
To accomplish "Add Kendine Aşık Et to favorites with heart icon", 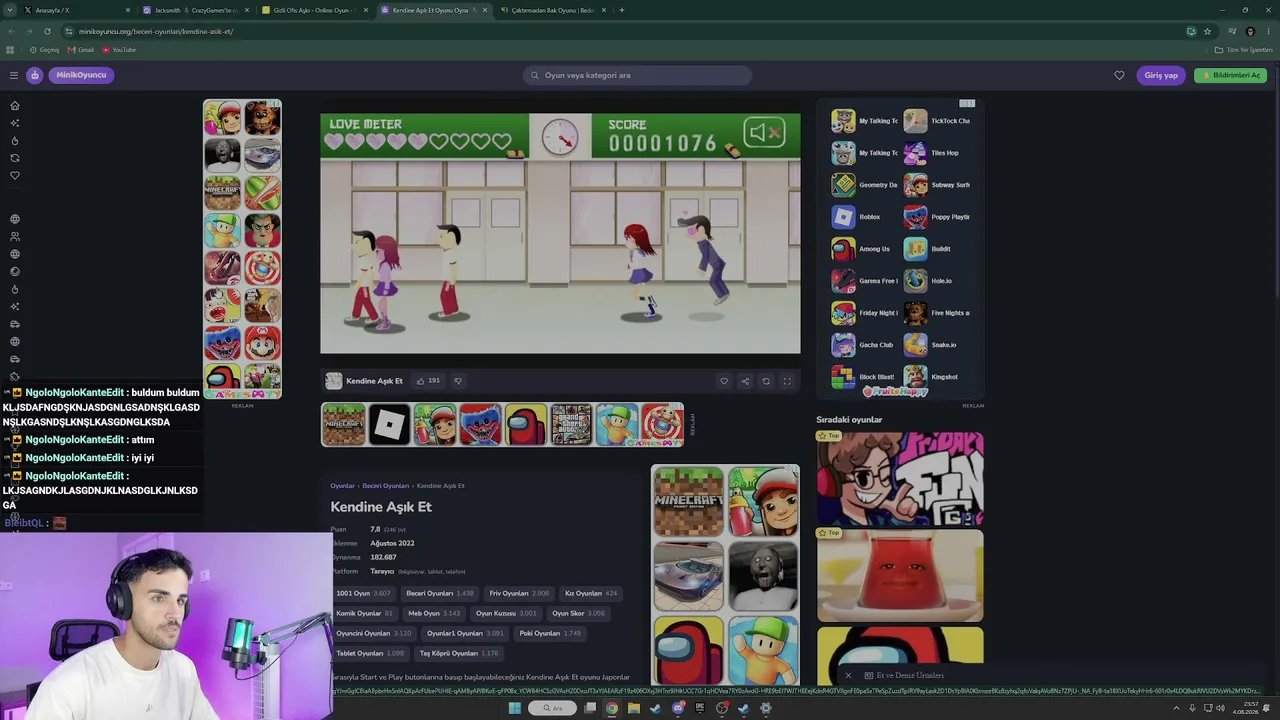I will [x=724, y=381].
